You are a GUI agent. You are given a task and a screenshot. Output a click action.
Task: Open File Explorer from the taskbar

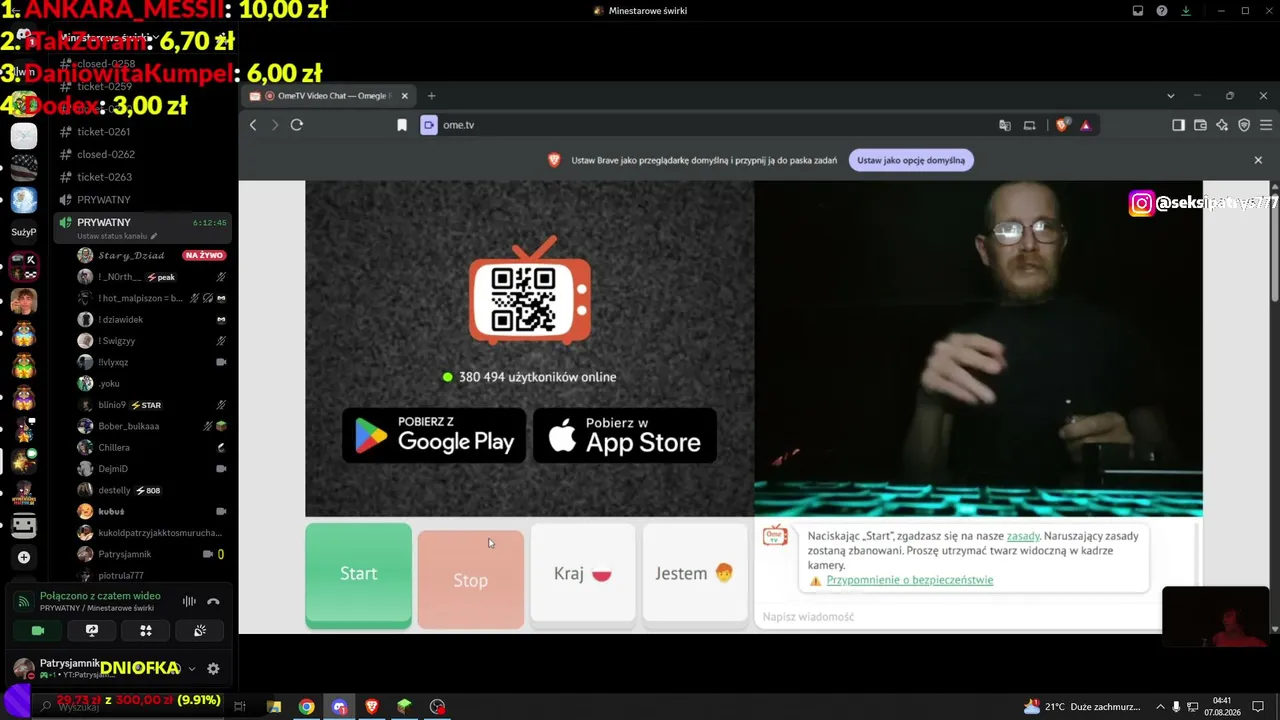(274, 707)
